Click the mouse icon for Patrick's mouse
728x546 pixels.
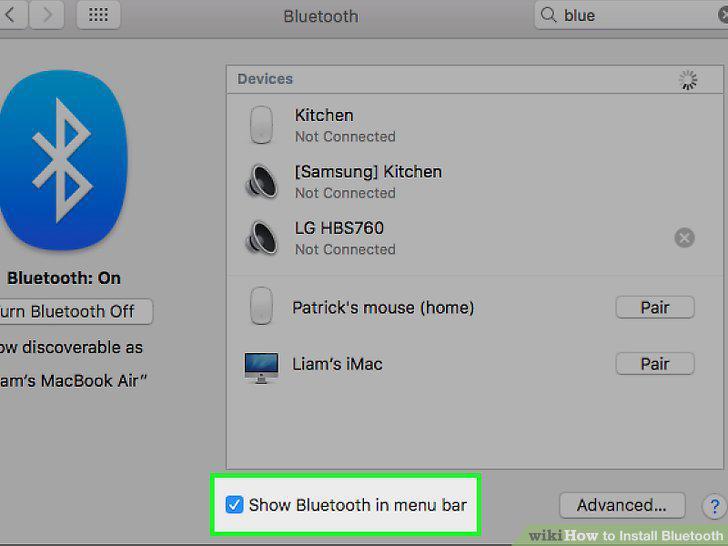click(x=261, y=306)
